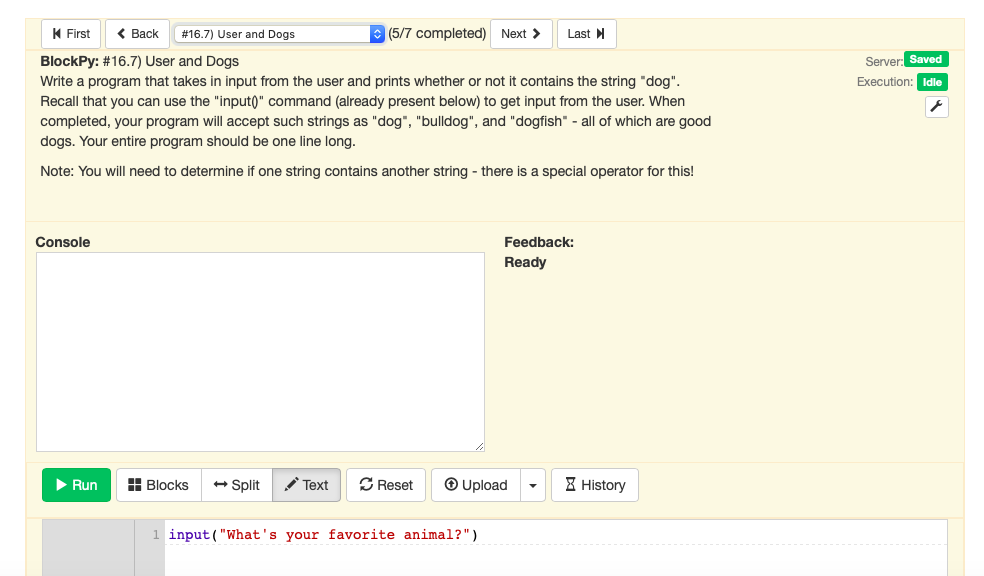Image resolution: width=984 pixels, height=576 pixels.
Task: Click the green Saved server status badge
Action: coord(926,60)
